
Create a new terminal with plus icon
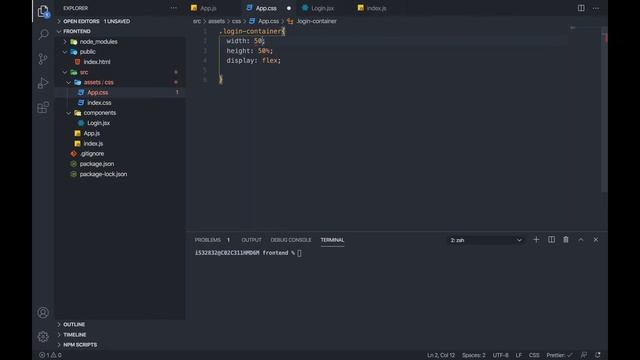click(x=536, y=240)
